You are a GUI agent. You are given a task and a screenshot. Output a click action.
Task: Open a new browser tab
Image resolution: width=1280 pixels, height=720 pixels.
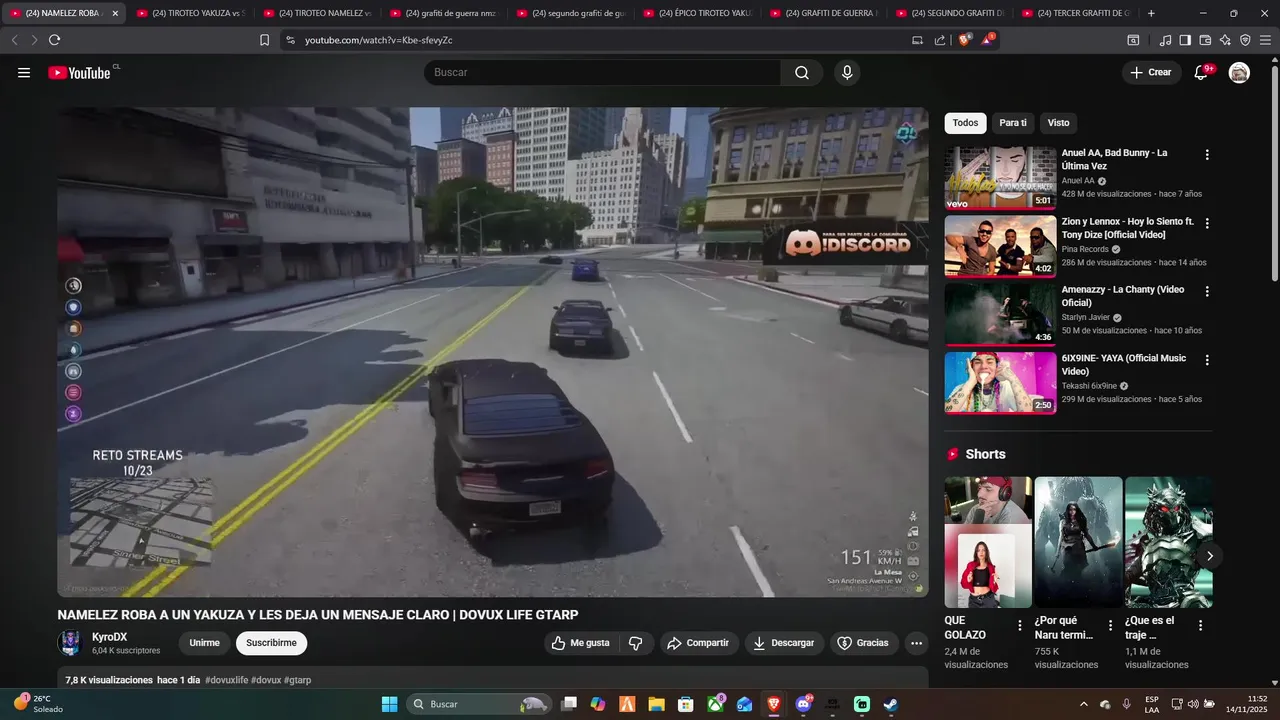[1151, 13]
